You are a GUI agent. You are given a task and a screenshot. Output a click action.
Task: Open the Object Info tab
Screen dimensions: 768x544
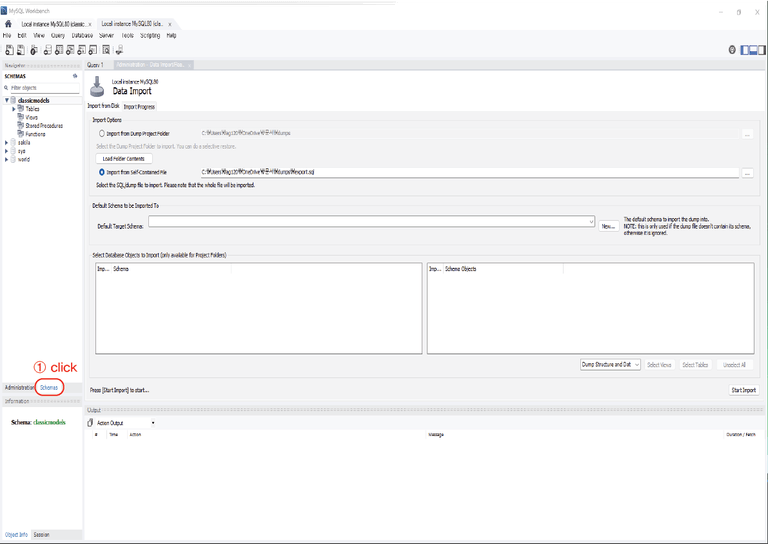16,535
